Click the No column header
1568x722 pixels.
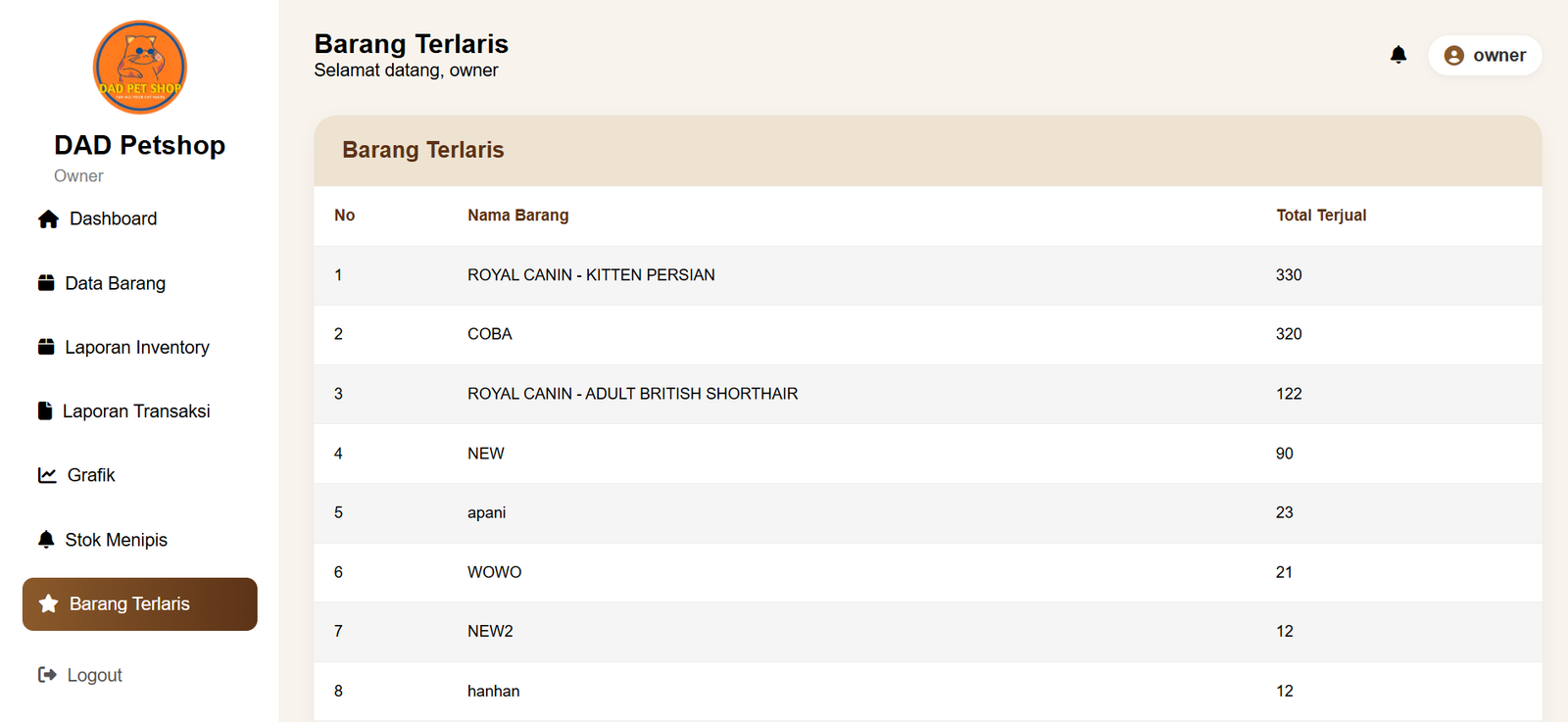tap(345, 216)
